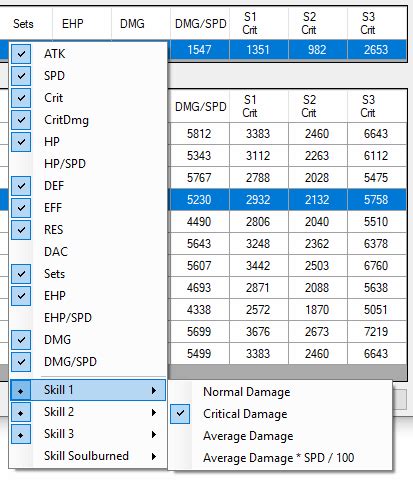Select the row with DMG/SPD 5812

200,134
